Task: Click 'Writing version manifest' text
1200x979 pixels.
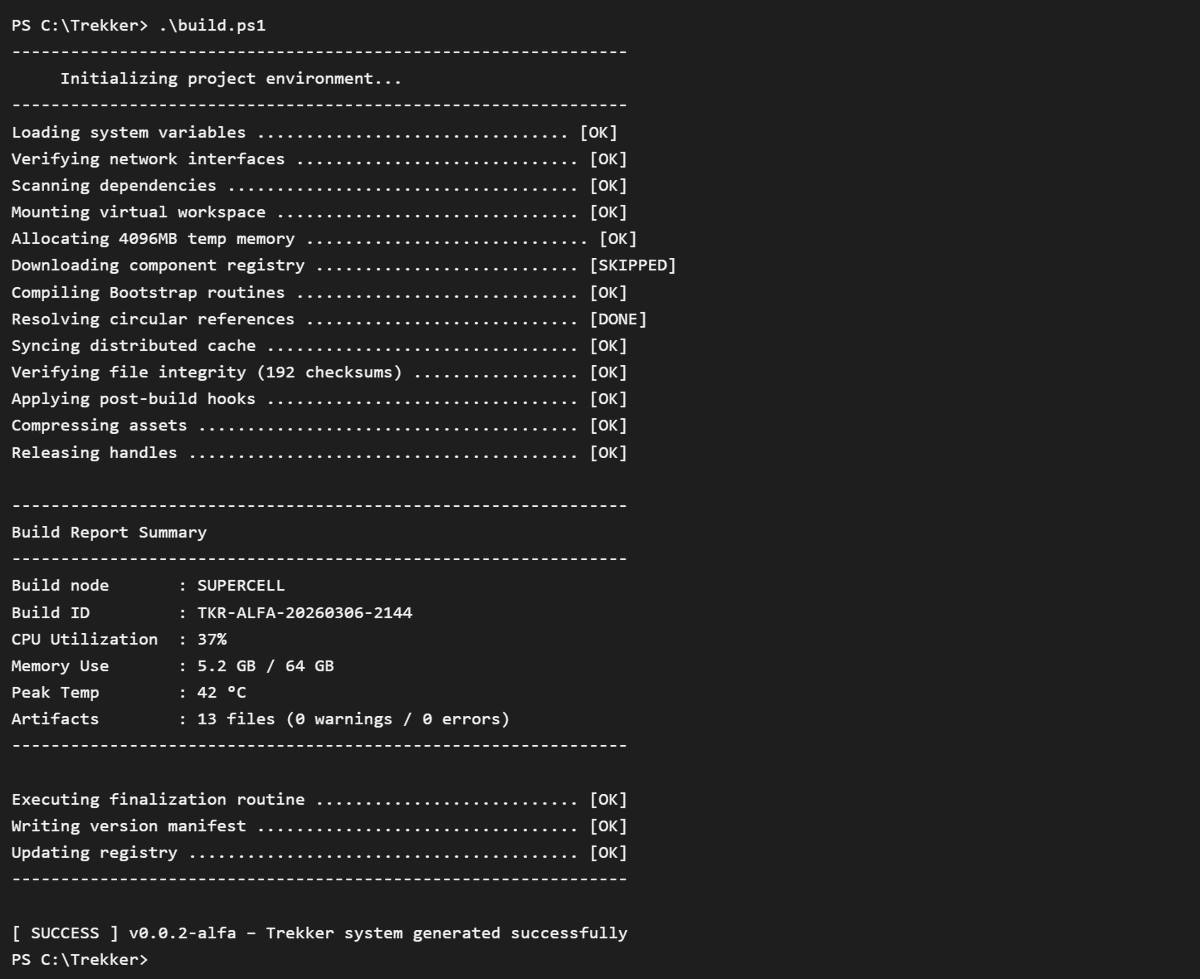Action: click(129, 826)
